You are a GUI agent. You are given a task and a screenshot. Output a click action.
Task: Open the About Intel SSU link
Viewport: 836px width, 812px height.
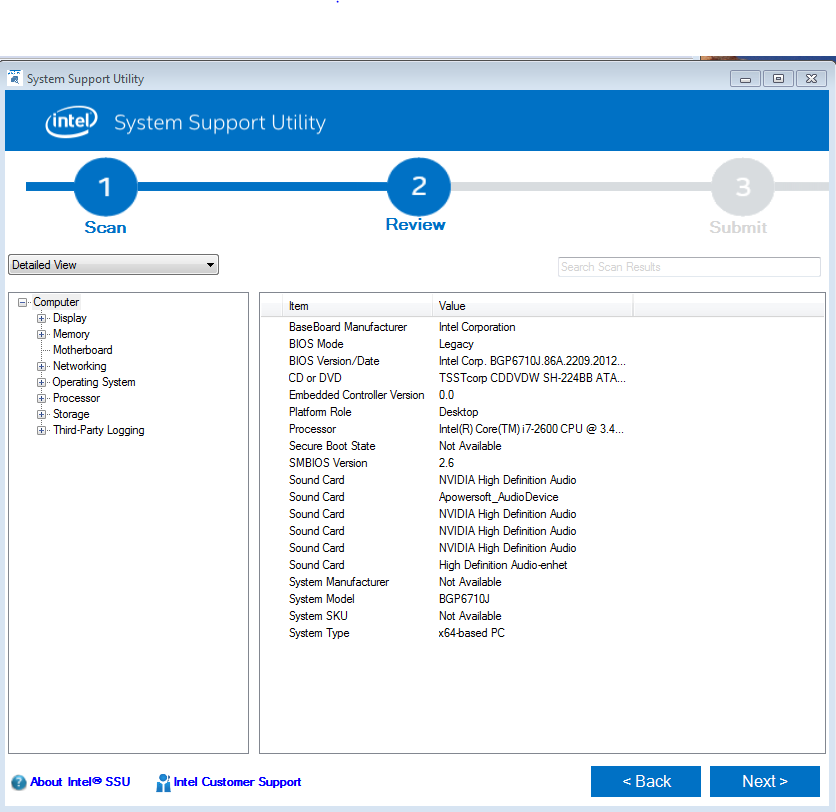(x=80, y=782)
